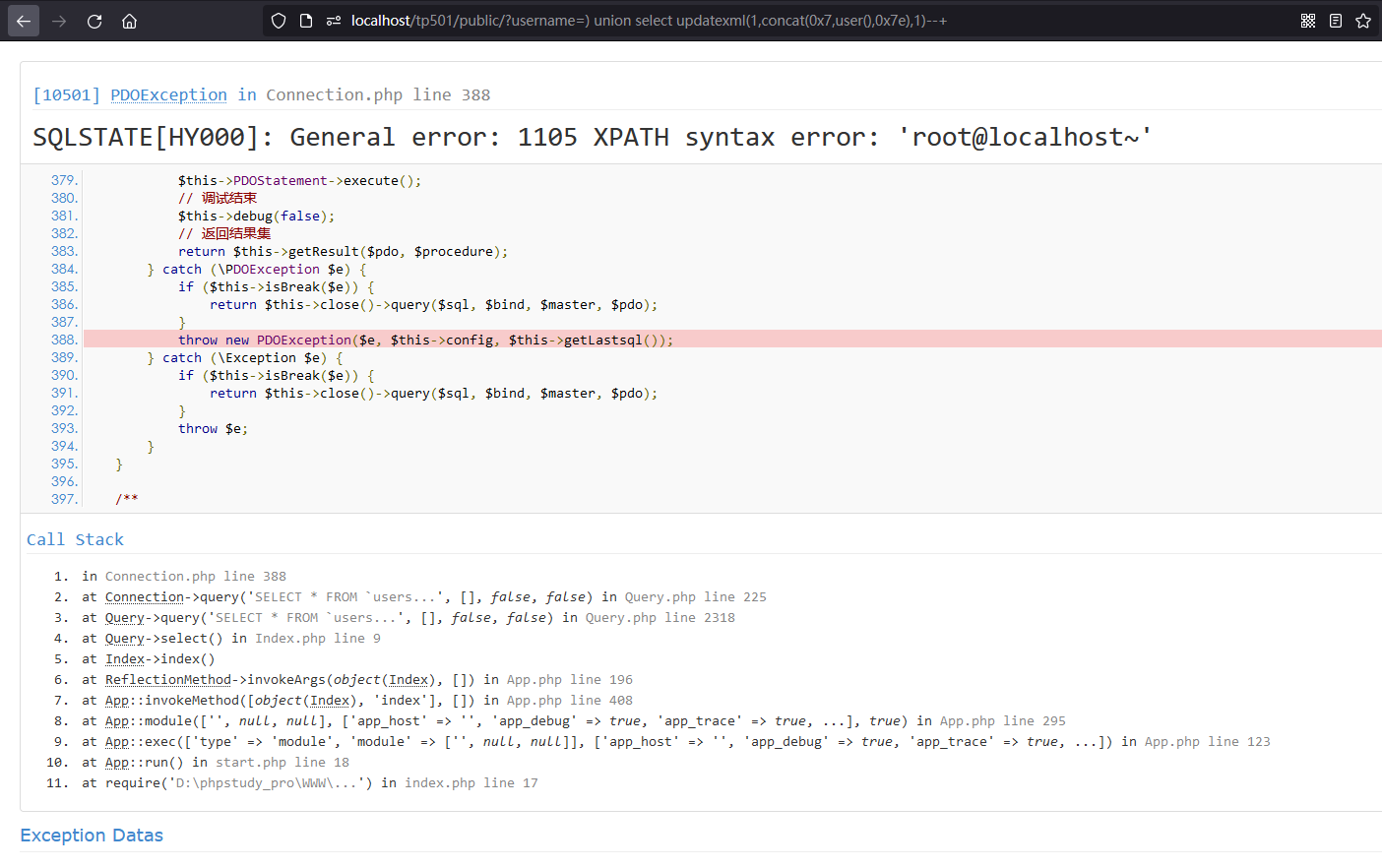Show tracking protection shield info
Viewport: 1382px width, 868px height.
tap(279, 21)
